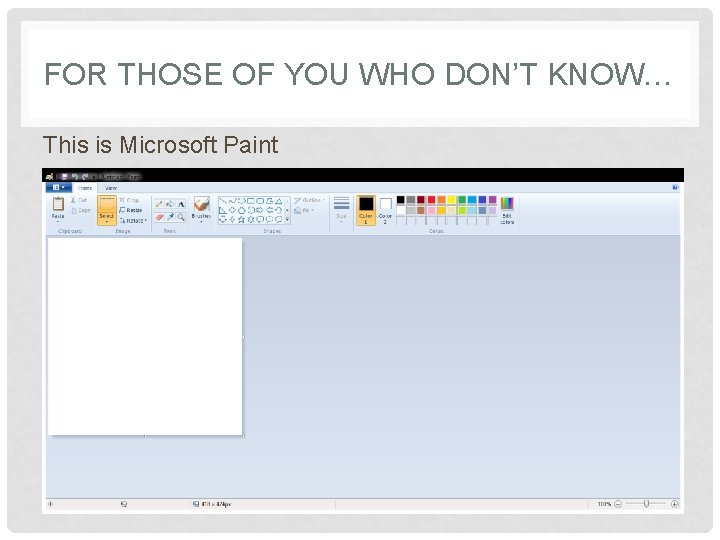The height and width of the screenshot is (540, 720).
Task: Click the Crop command
Action: 129,200
